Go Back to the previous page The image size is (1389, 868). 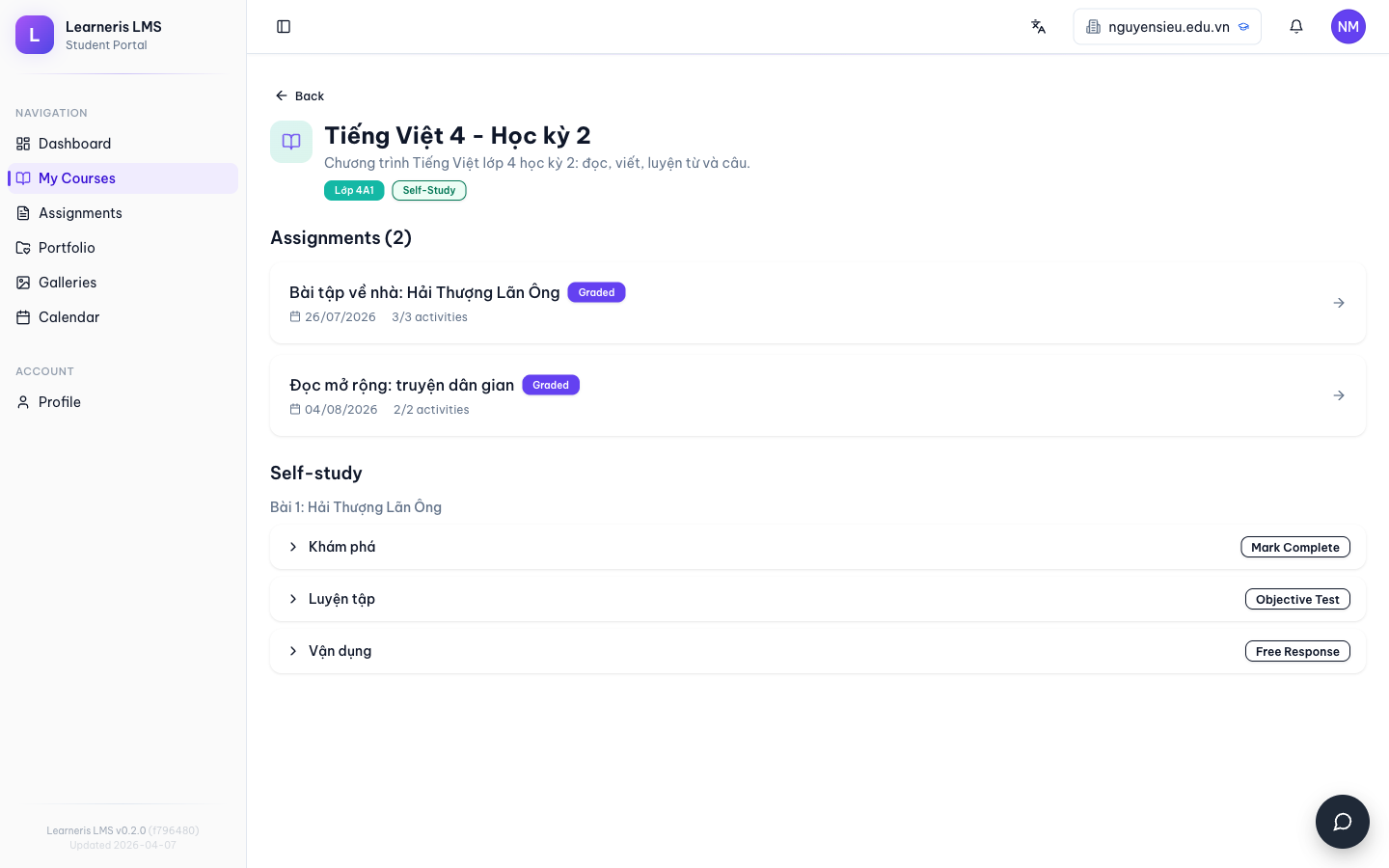tap(299, 95)
